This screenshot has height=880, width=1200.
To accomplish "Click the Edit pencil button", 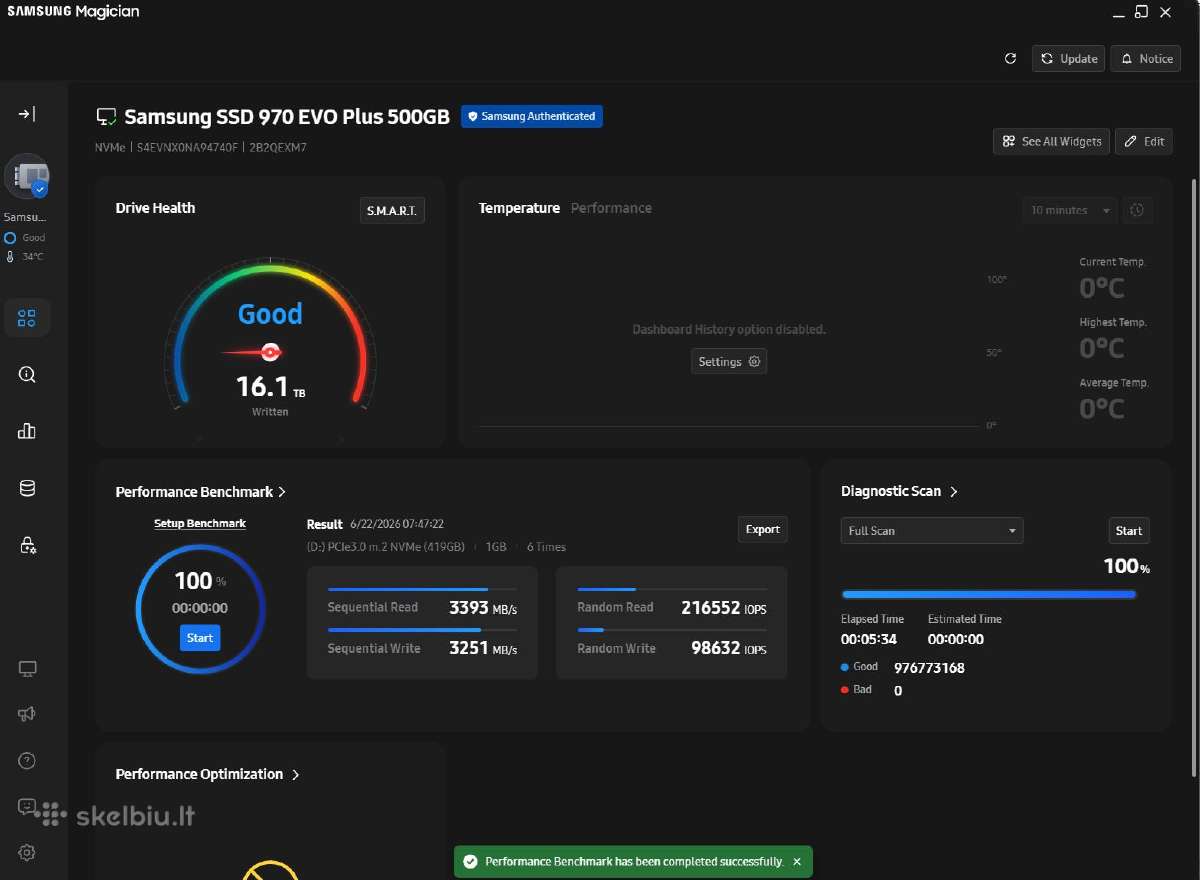I will pyautogui.click(x=1144, y=141).
